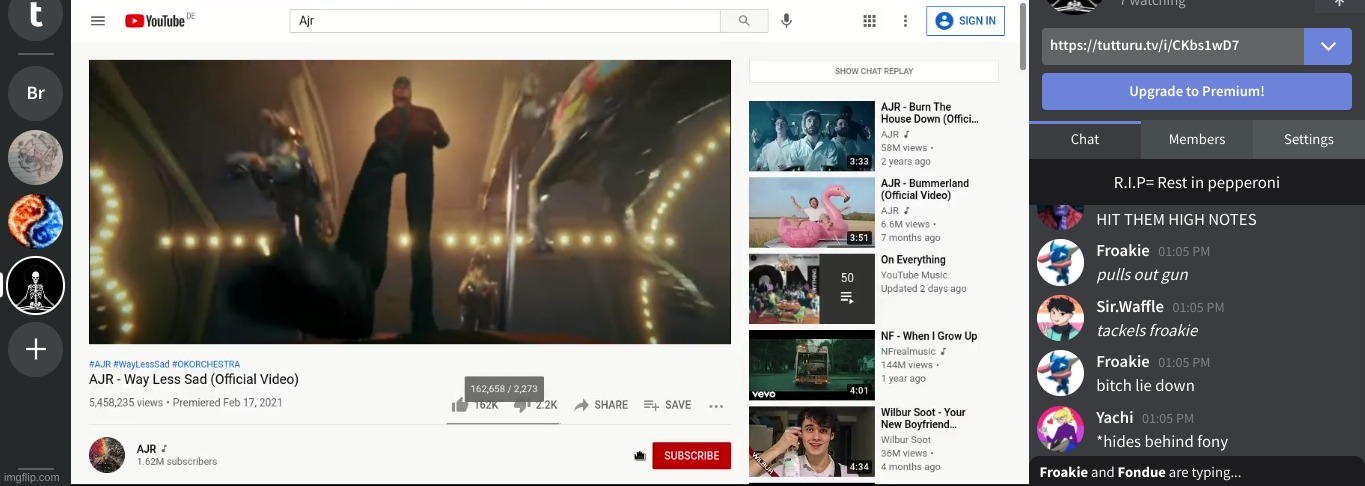The image size is (1365, 486).
Task: Expand the invite link dropdown arrow
Action: [x=1328, y=46]
